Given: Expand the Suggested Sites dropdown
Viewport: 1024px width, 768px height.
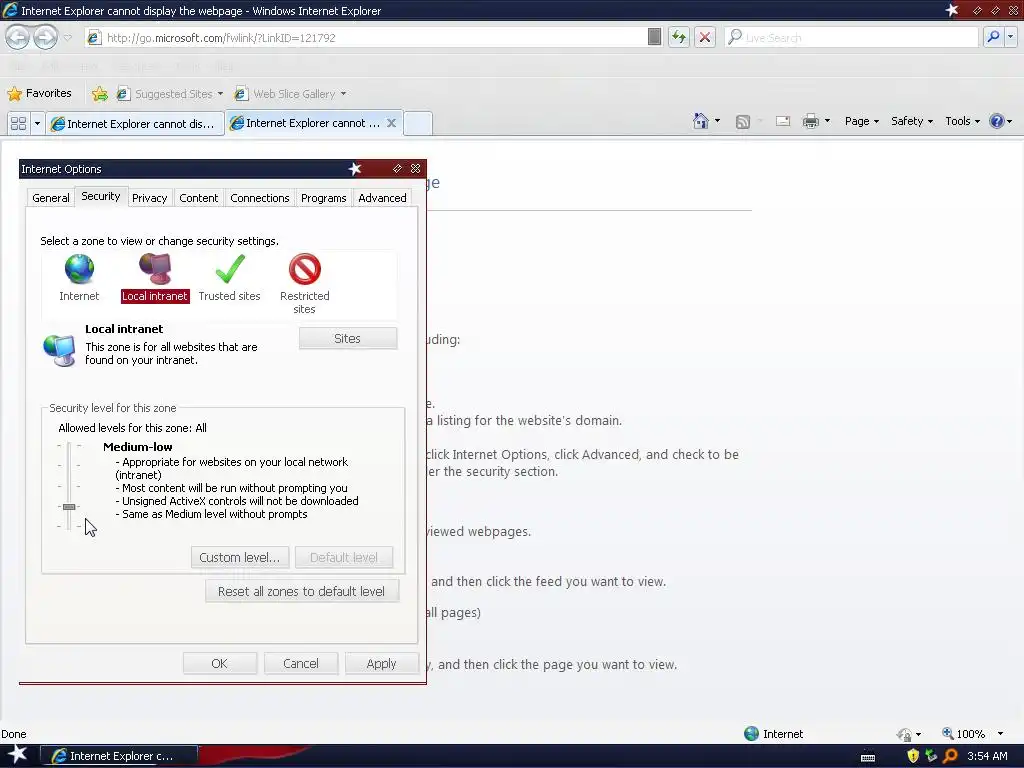Looking at the screenshot, I should coord(220,94).
